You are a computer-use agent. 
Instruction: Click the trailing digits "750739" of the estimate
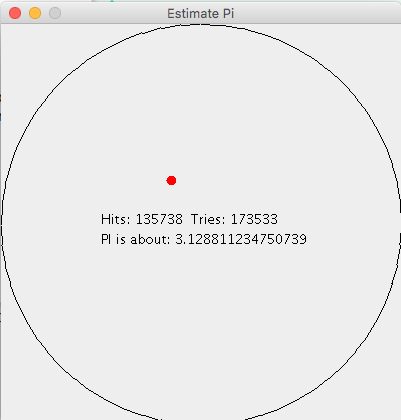(x=284, y=239)
